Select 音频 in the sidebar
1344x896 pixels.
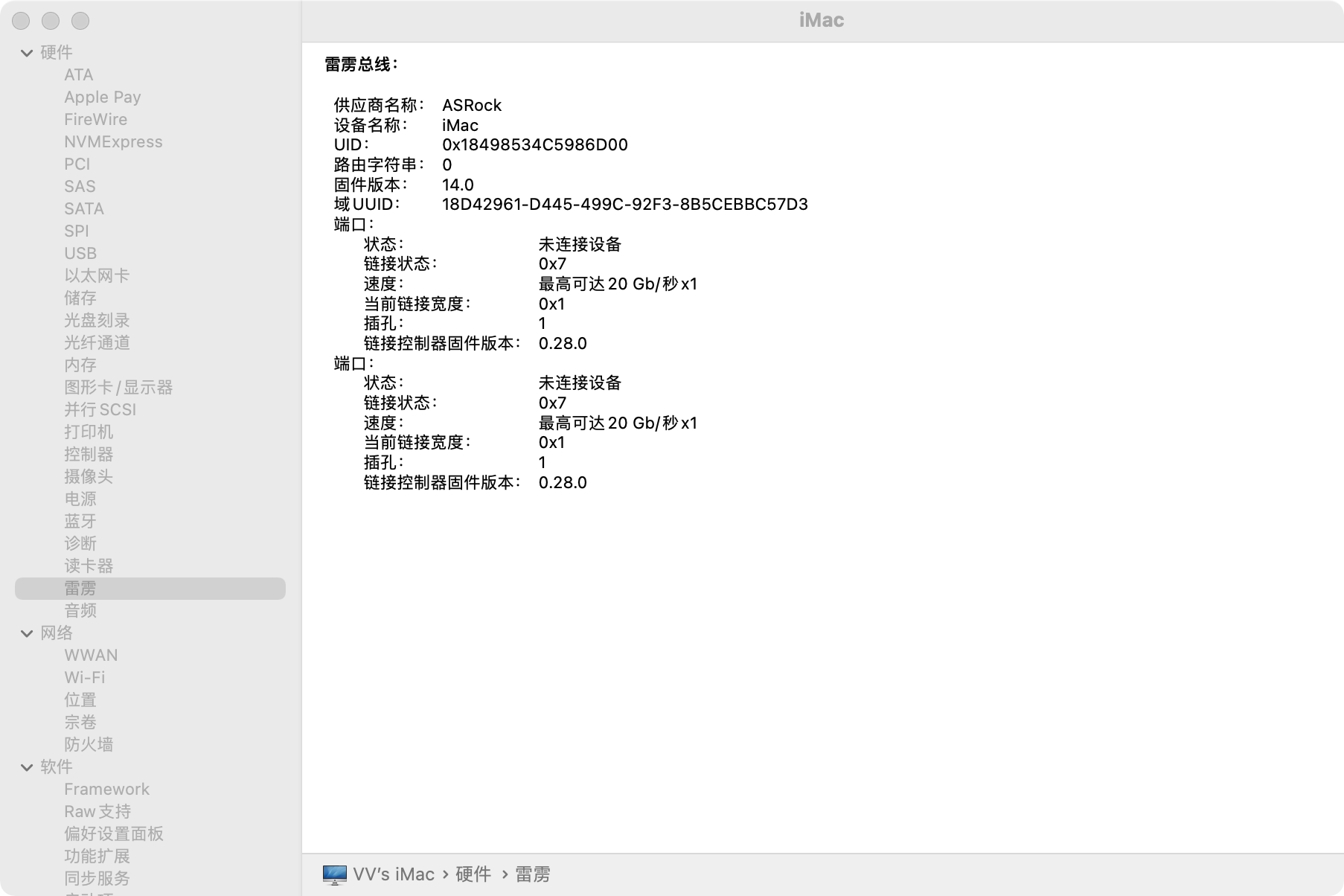coord(80,611)
